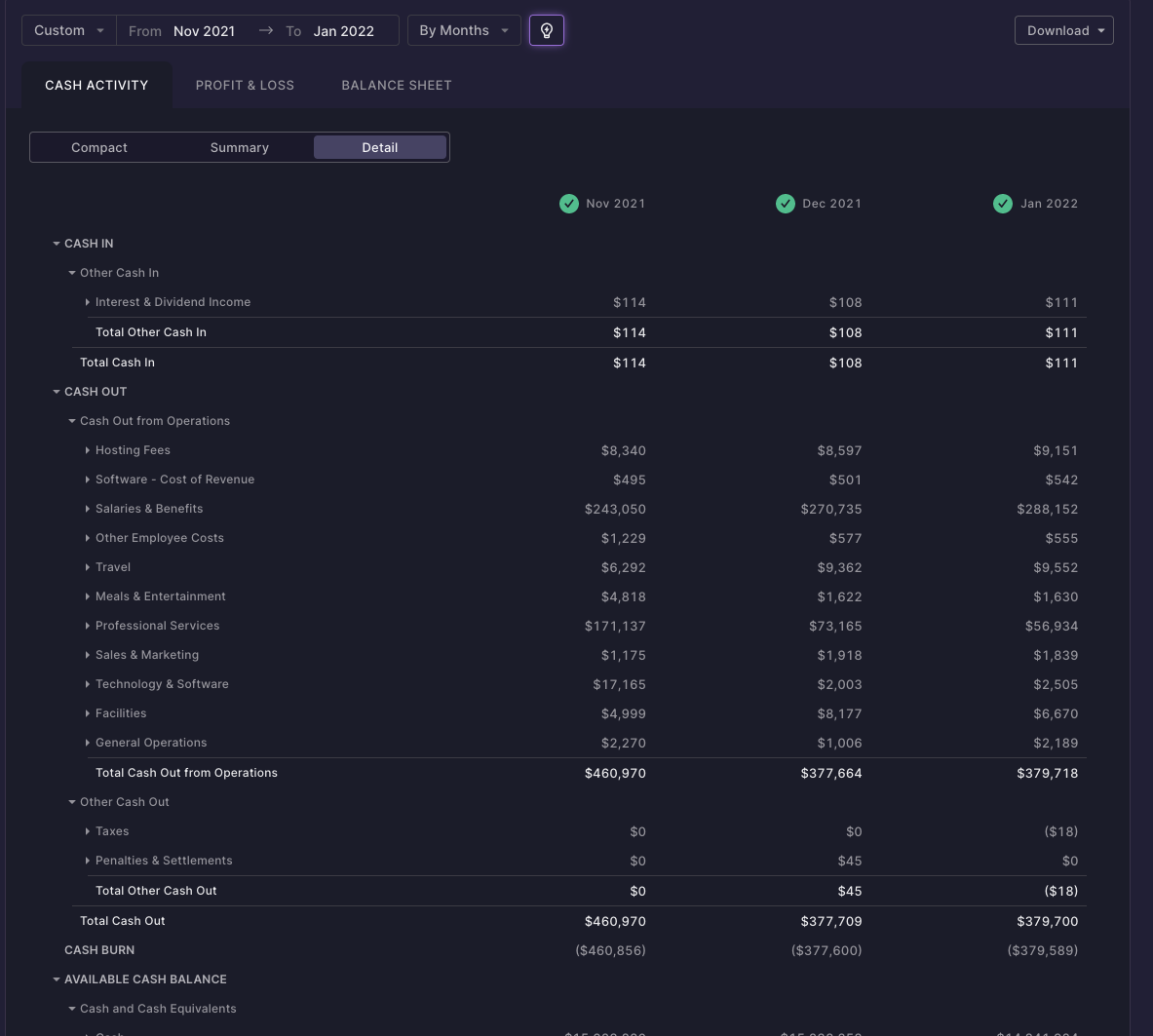Image resolution: width=1153 pixels, height=1036 pixels.
Task: Open the Balance Sheet tab
Action: tap(397, 85)
